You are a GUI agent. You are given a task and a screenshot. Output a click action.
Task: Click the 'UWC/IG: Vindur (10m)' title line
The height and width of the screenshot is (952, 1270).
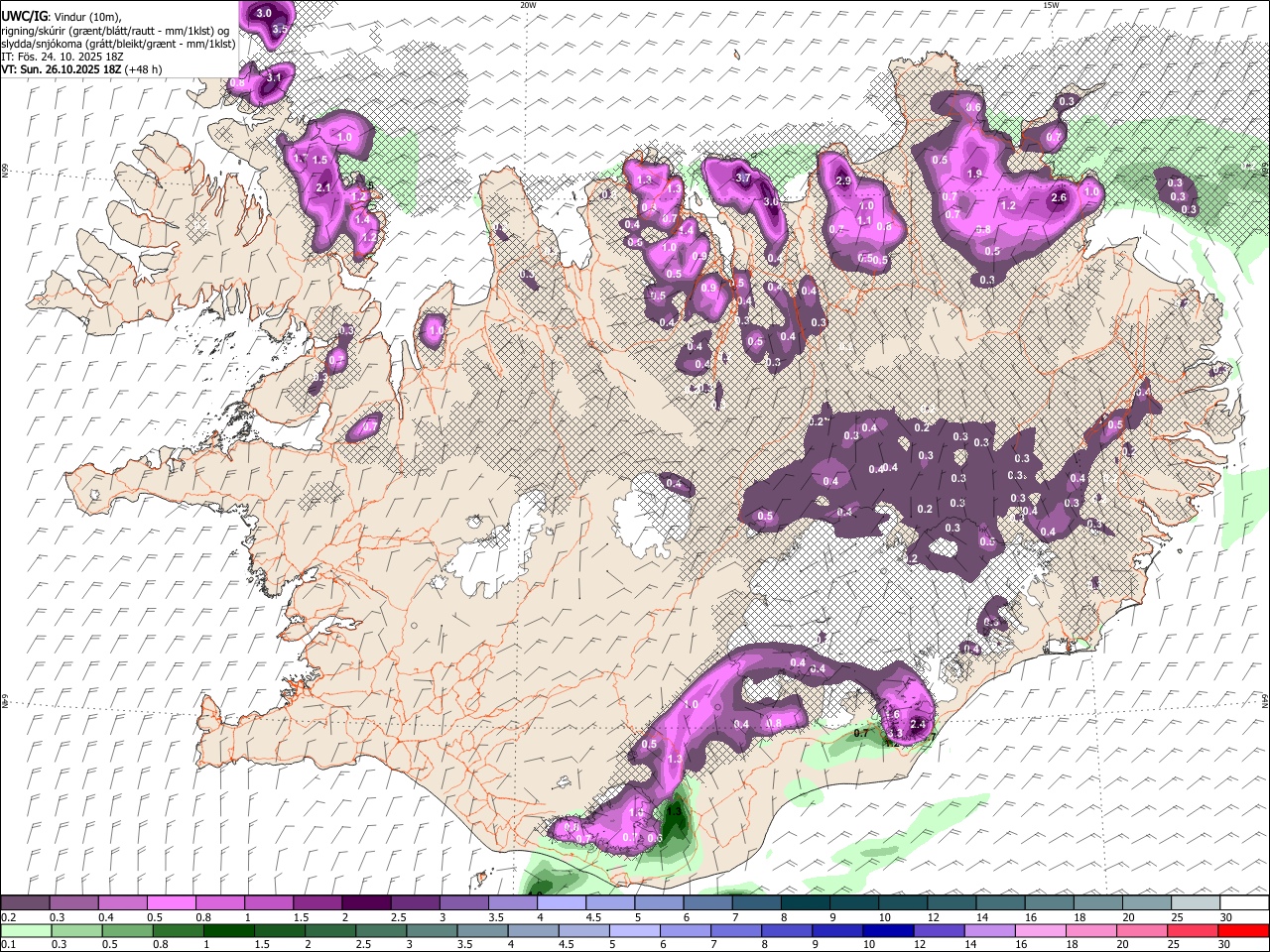[62, 17]
